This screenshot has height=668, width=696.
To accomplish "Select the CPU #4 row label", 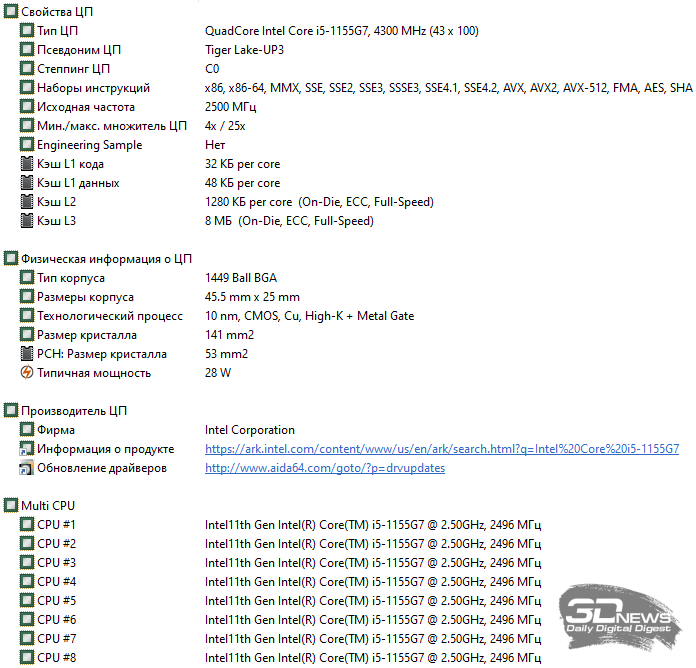I will (x=56, y=582).
